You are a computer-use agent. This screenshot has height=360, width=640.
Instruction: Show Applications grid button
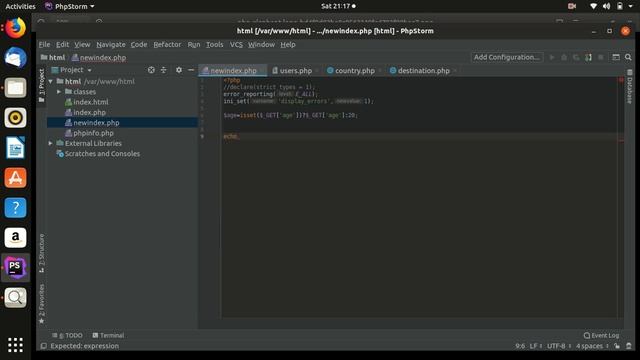[x=16, y=345]
